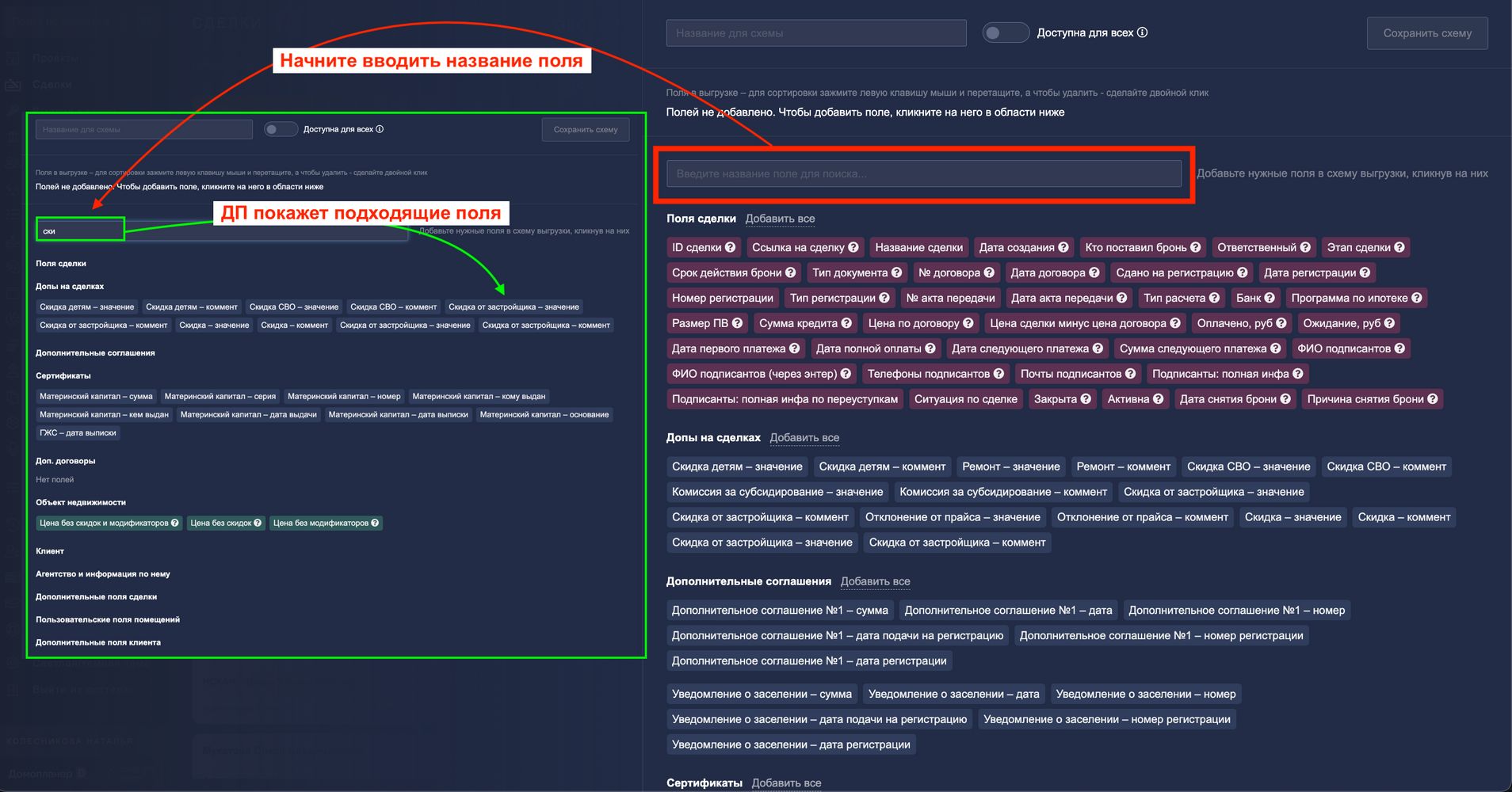This screenshot has width=1512, height=792.
Task: Show the hint icon for 'Дата полной оплаты'
Action: [930, 348]
